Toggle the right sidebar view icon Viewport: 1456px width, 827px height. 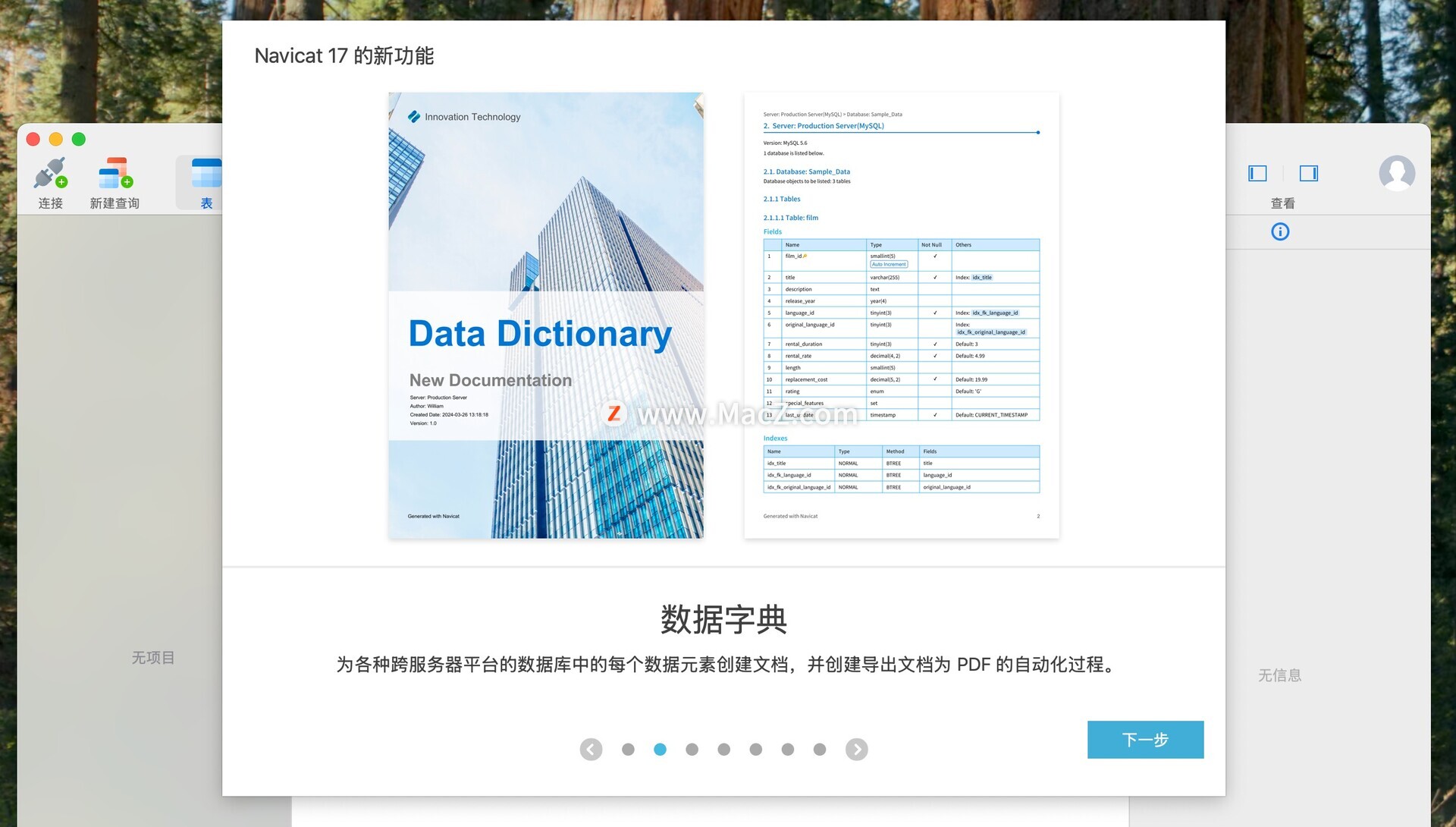click(1308, 173)
